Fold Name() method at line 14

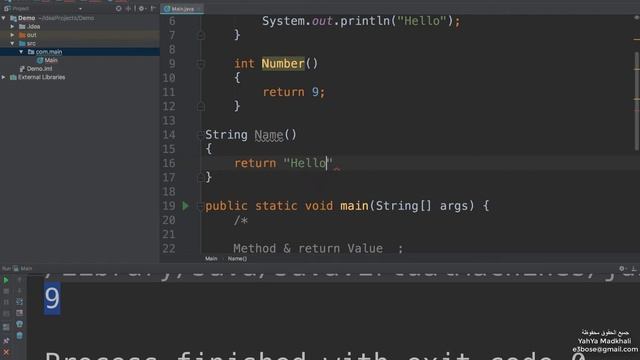(200, 135)
